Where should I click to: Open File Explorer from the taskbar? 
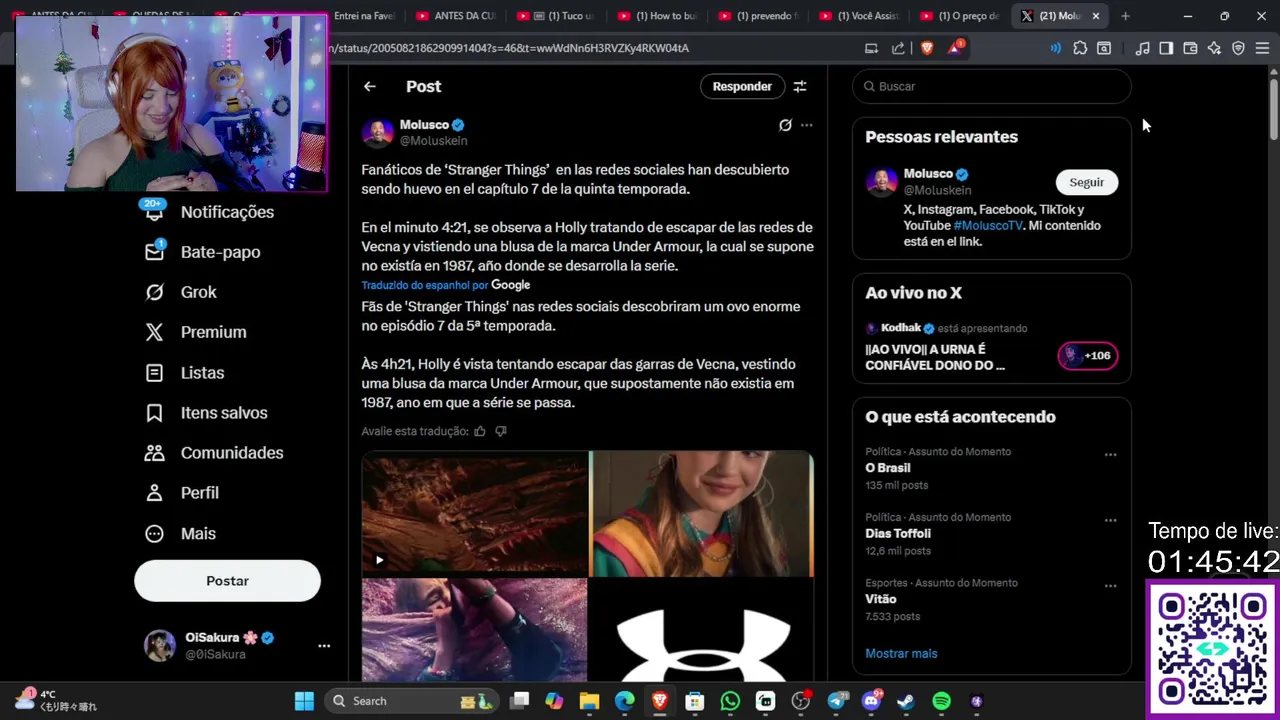(x=589, y=701)
